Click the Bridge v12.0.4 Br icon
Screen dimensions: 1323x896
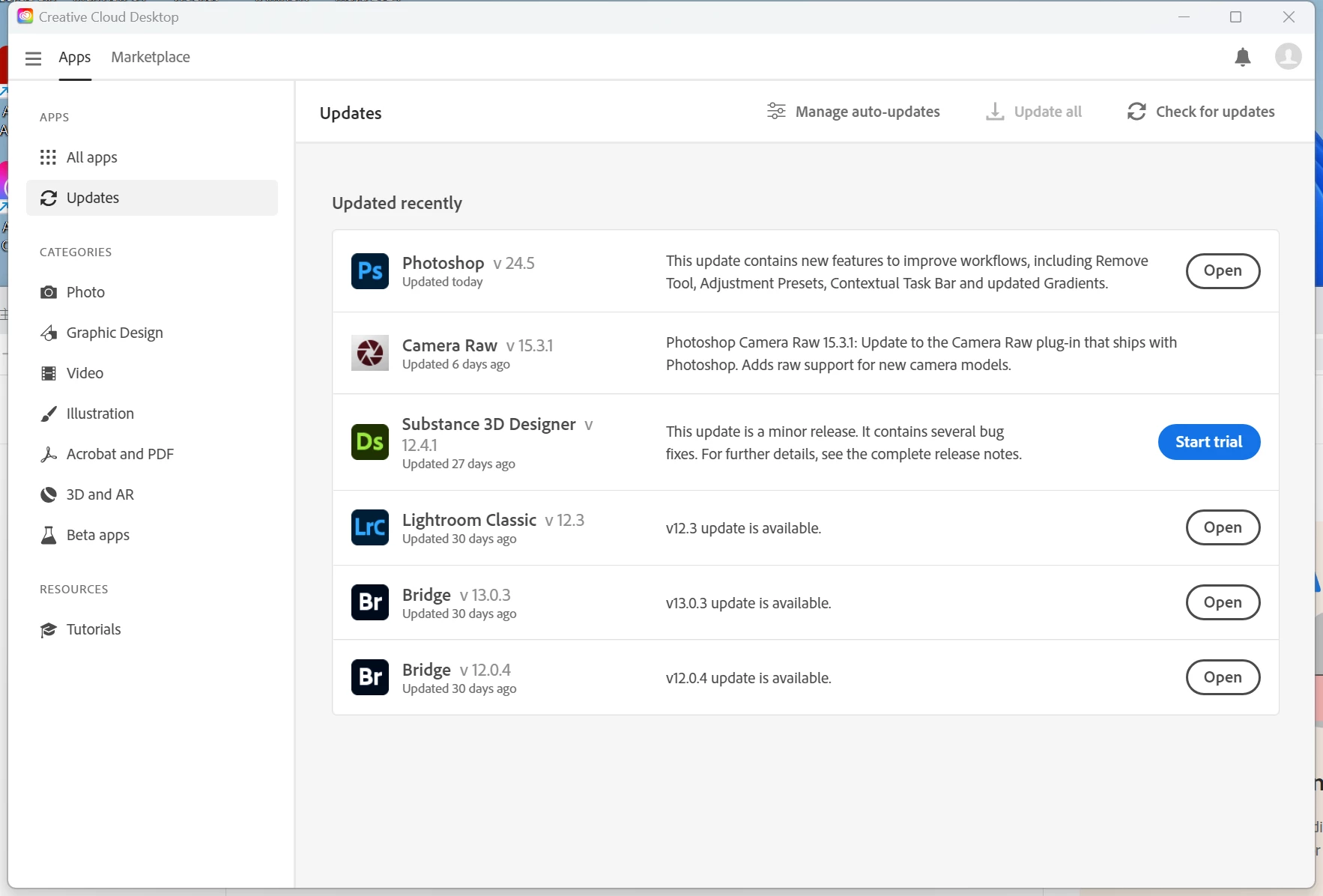point(370,677)
